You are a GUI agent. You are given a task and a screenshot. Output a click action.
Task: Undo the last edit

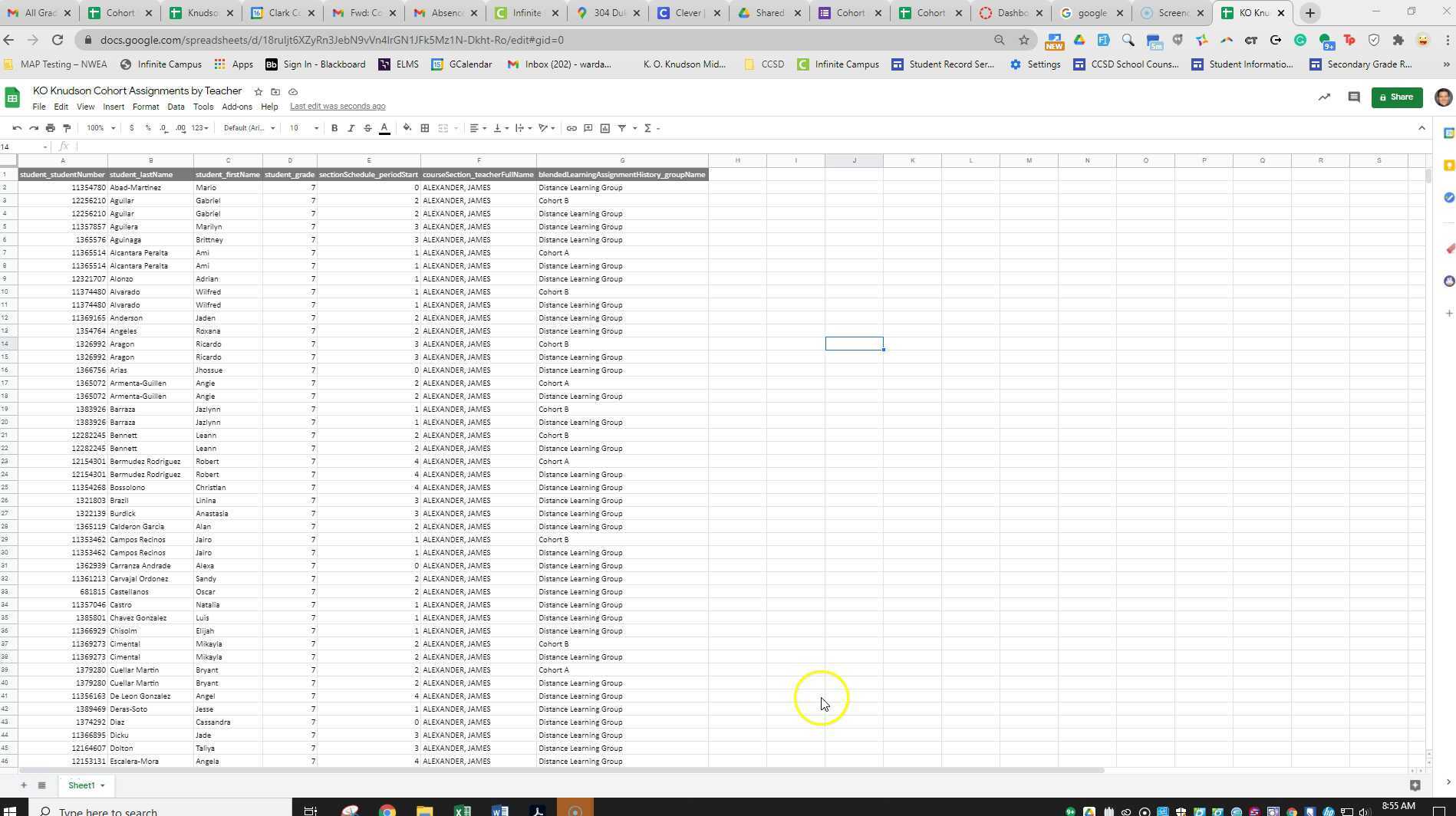(17, 128)
